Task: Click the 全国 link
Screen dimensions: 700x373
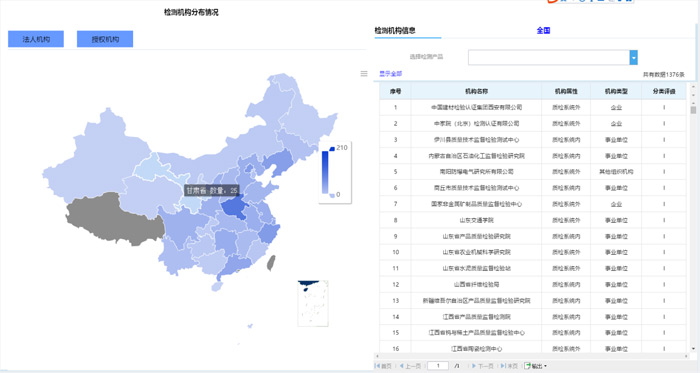Action: pos(543,30)
